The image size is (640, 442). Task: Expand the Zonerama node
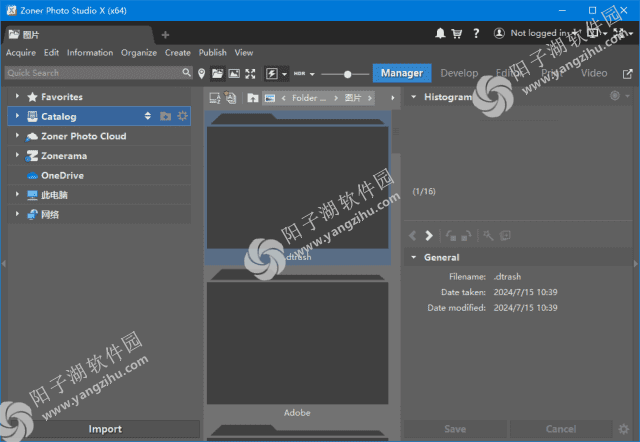tap(17, 155)
